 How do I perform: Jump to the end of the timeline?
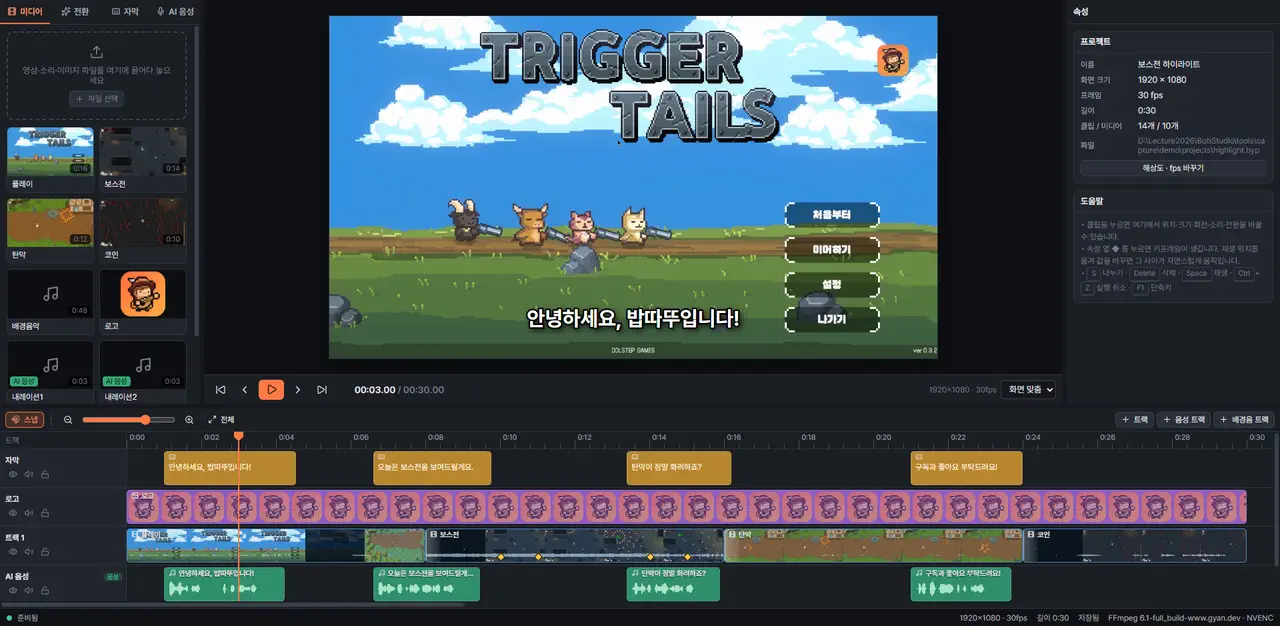[322, 390]
